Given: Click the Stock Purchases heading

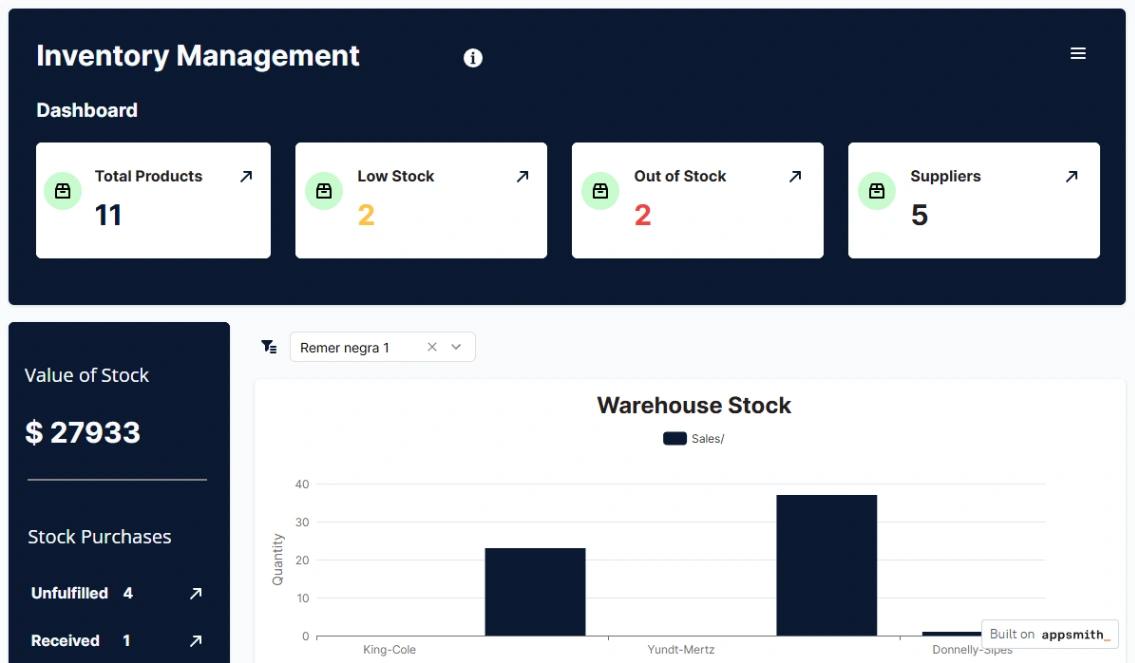Looking at the screenshot, I should point(99,537).
